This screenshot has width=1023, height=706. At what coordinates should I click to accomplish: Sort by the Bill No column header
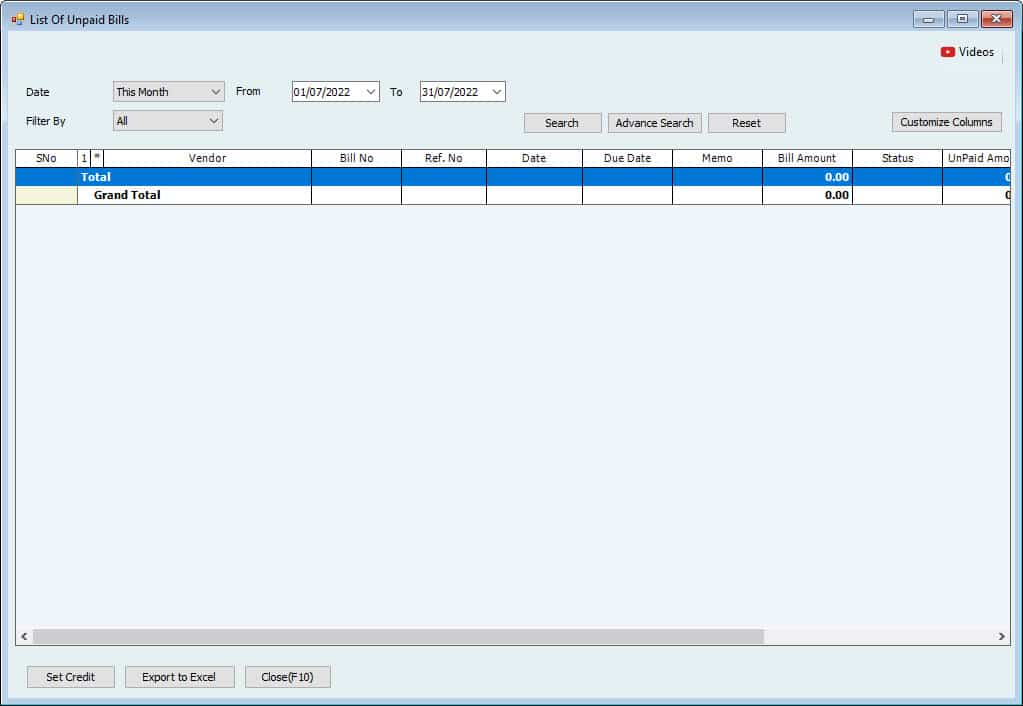(x=356, y=158)
